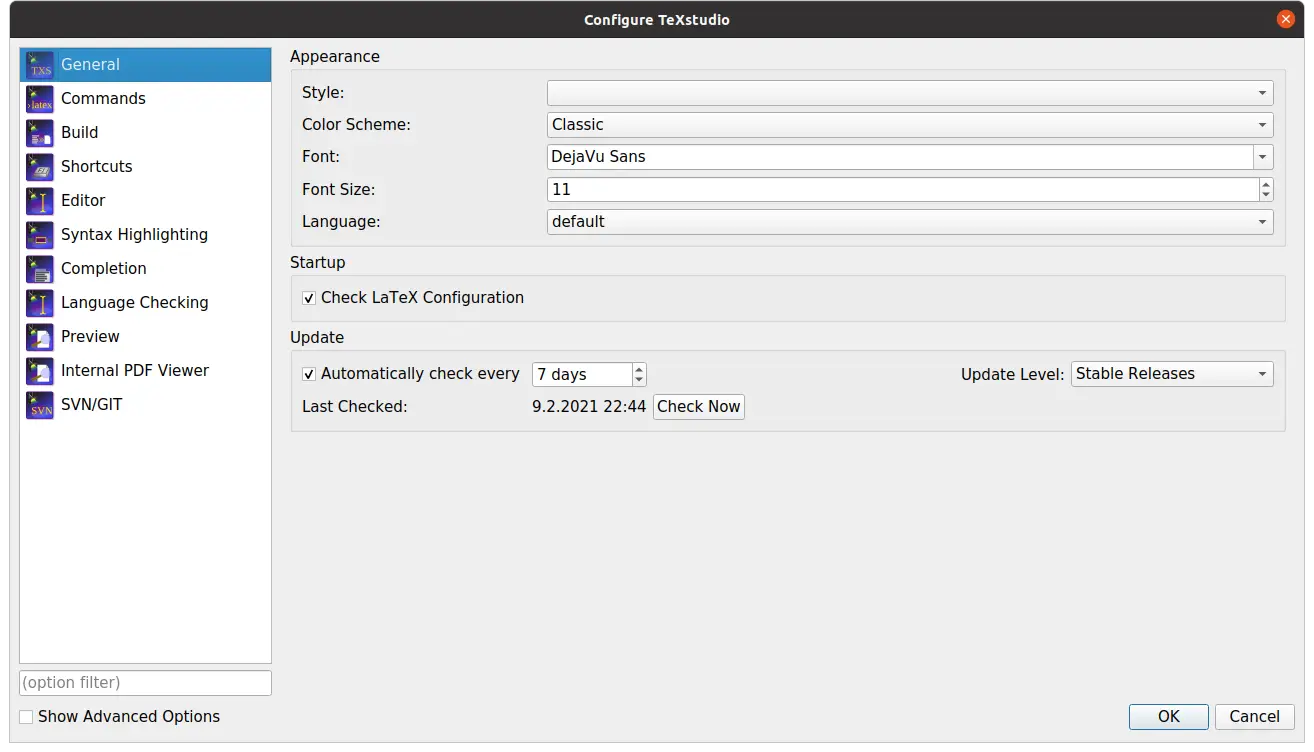
Task: Disable Automatically check every checkbox
Action: point(309,374)
